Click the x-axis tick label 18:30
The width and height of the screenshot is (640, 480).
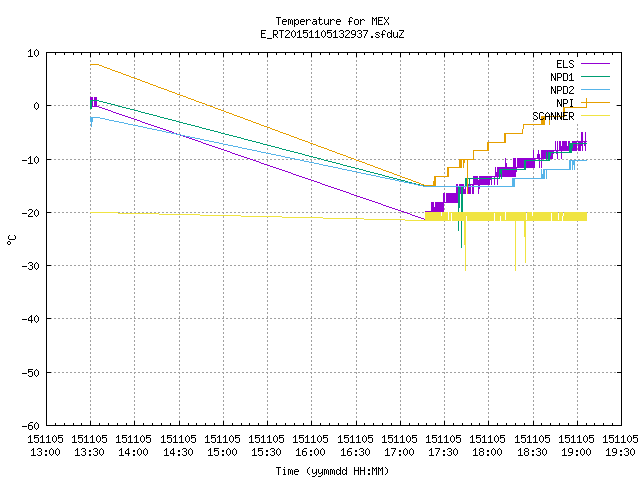[532, 452]
